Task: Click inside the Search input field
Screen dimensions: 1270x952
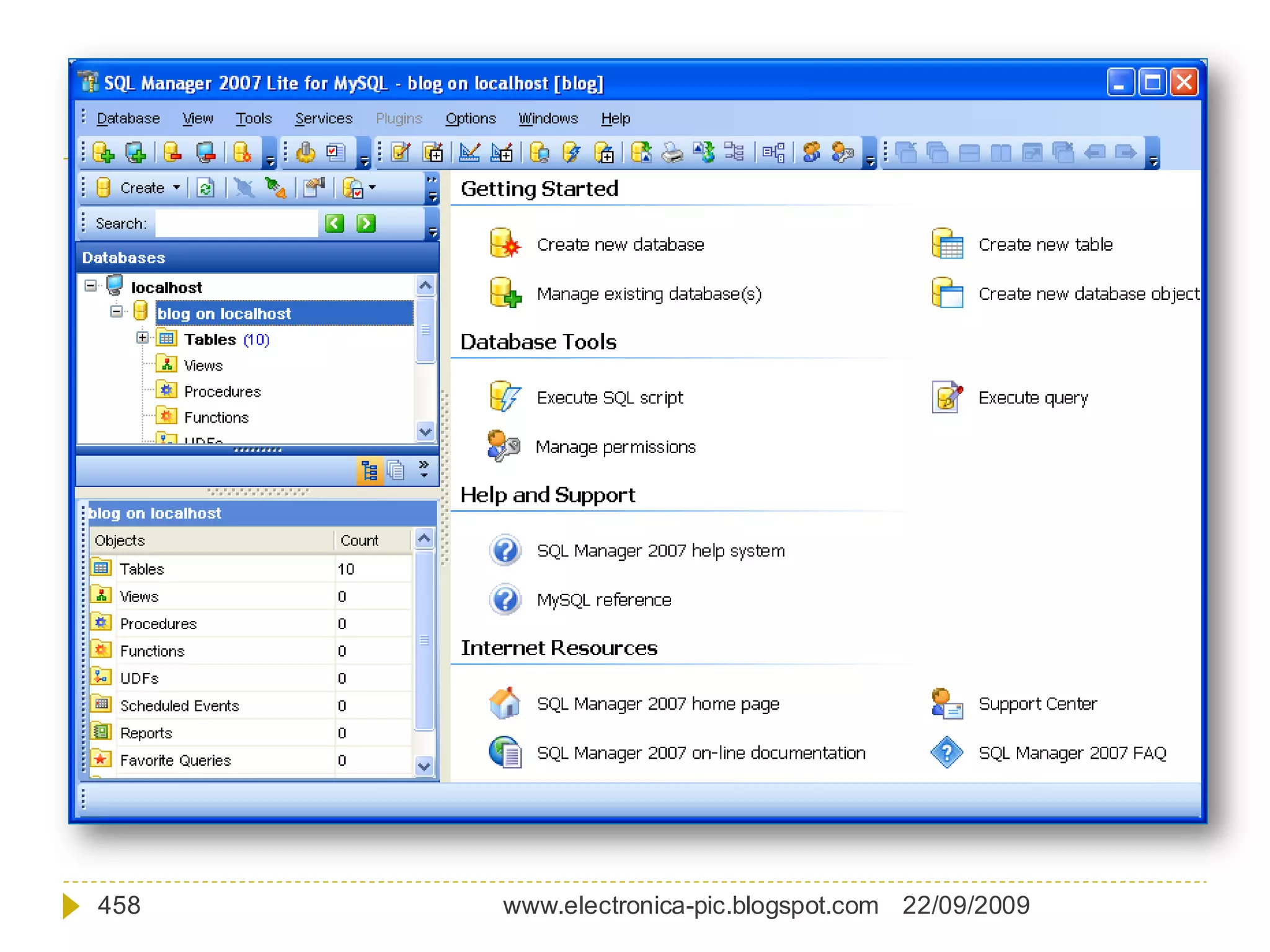Action: 236,223
